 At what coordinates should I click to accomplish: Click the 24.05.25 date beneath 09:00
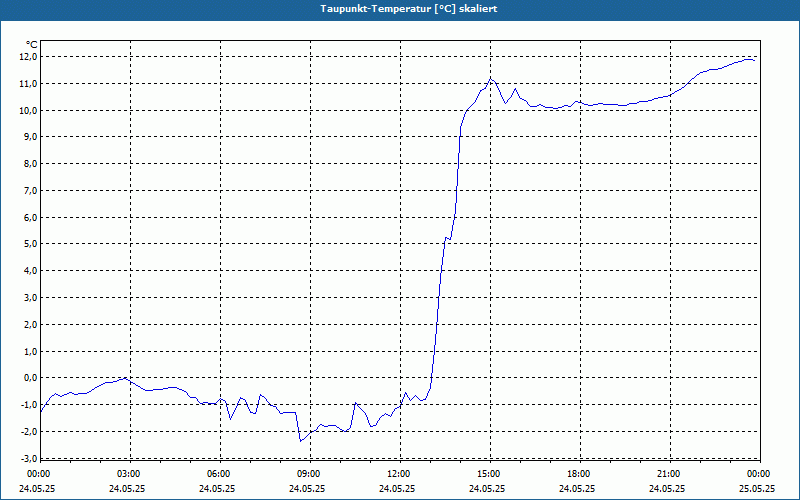307,488
